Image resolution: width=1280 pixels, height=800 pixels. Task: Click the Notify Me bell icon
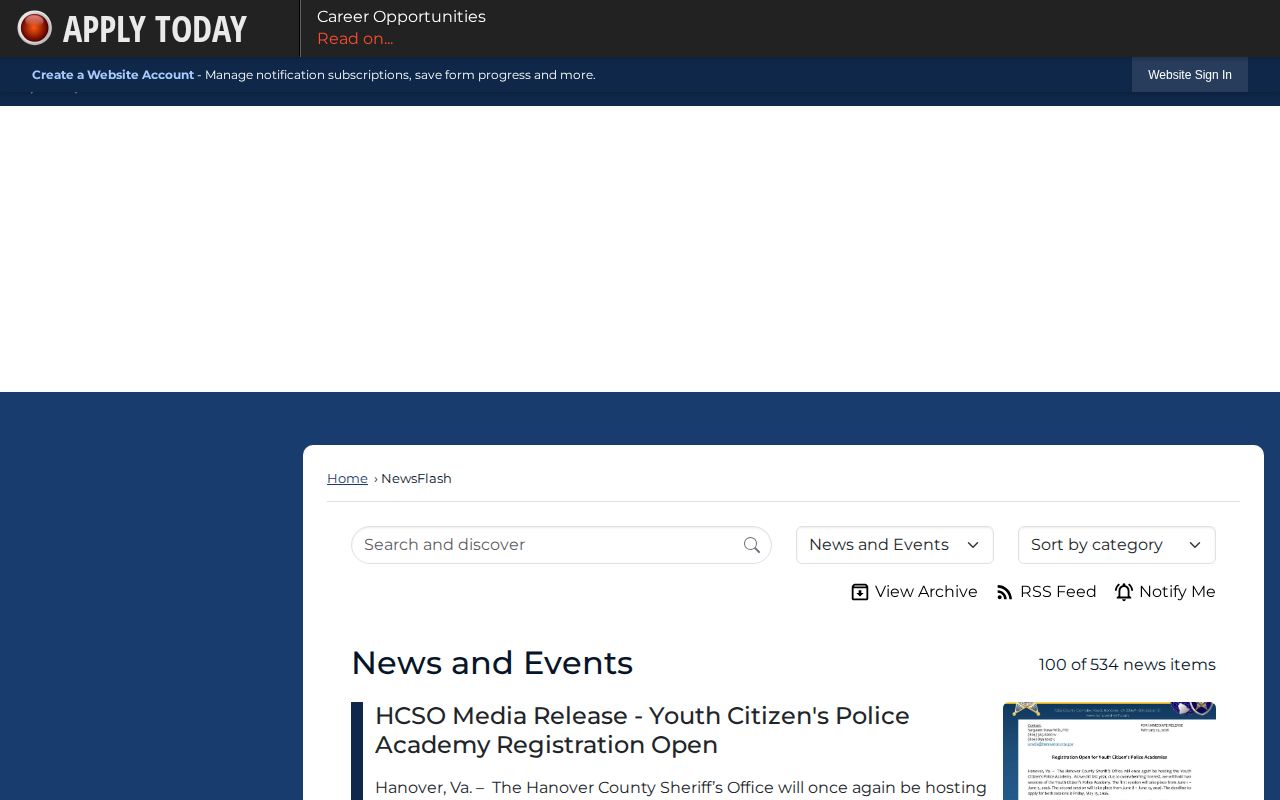point(1124,592)
